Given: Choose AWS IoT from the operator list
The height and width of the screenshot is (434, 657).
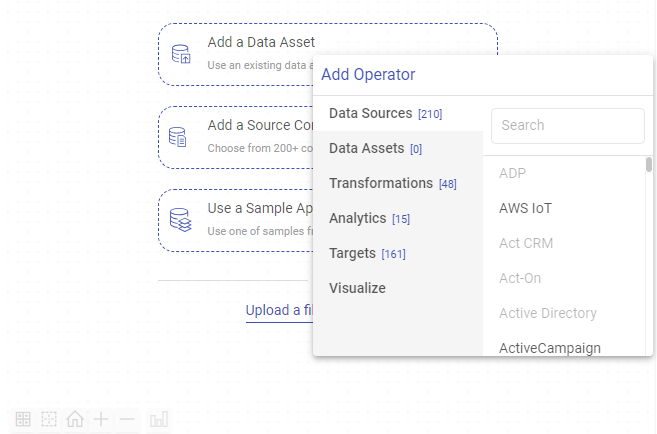Looking at the screenshot, I should pos(525,209).
